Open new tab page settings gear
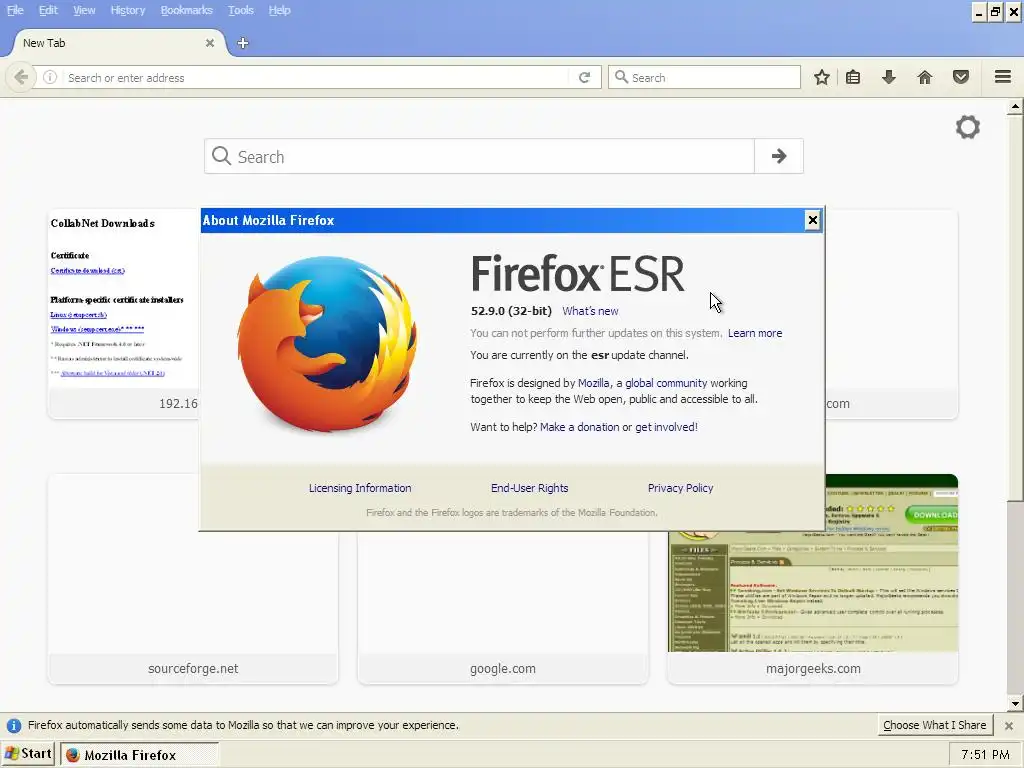Screen dimensions: 1024x768 (x=968, y=127)
